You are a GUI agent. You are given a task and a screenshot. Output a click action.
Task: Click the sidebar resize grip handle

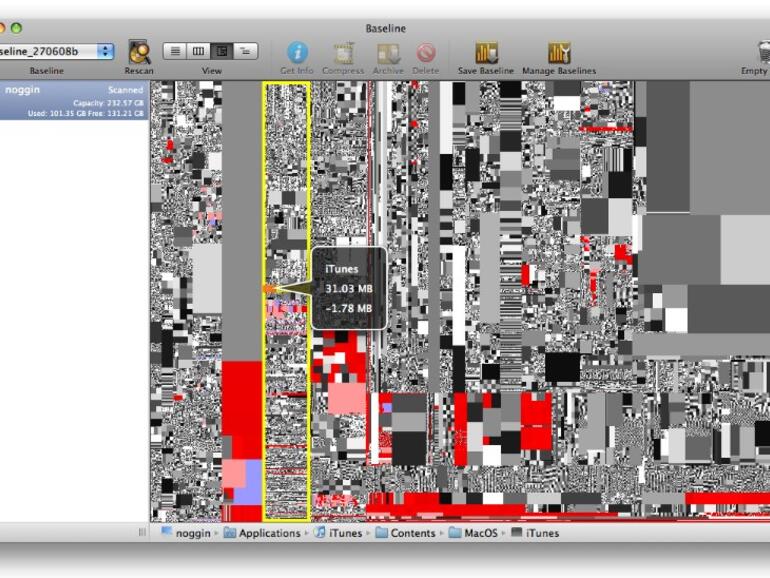coord(142,532)
